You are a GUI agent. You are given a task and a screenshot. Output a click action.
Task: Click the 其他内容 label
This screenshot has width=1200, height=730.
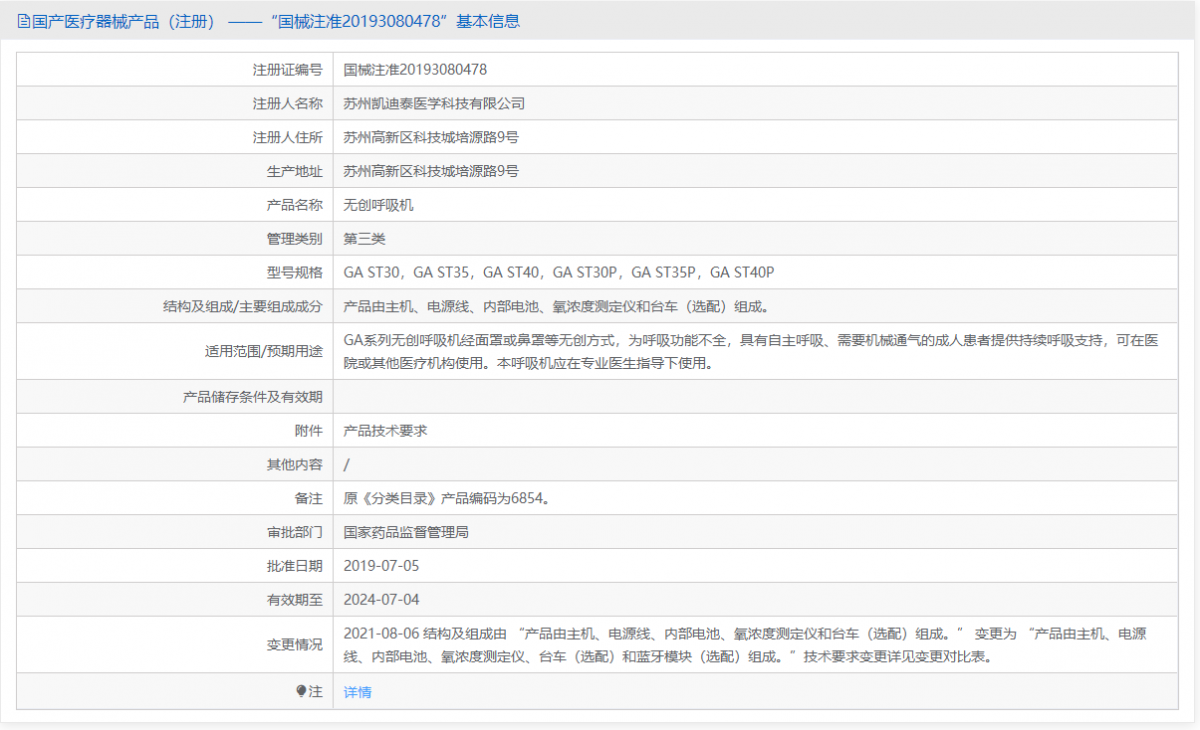[295, 464]
